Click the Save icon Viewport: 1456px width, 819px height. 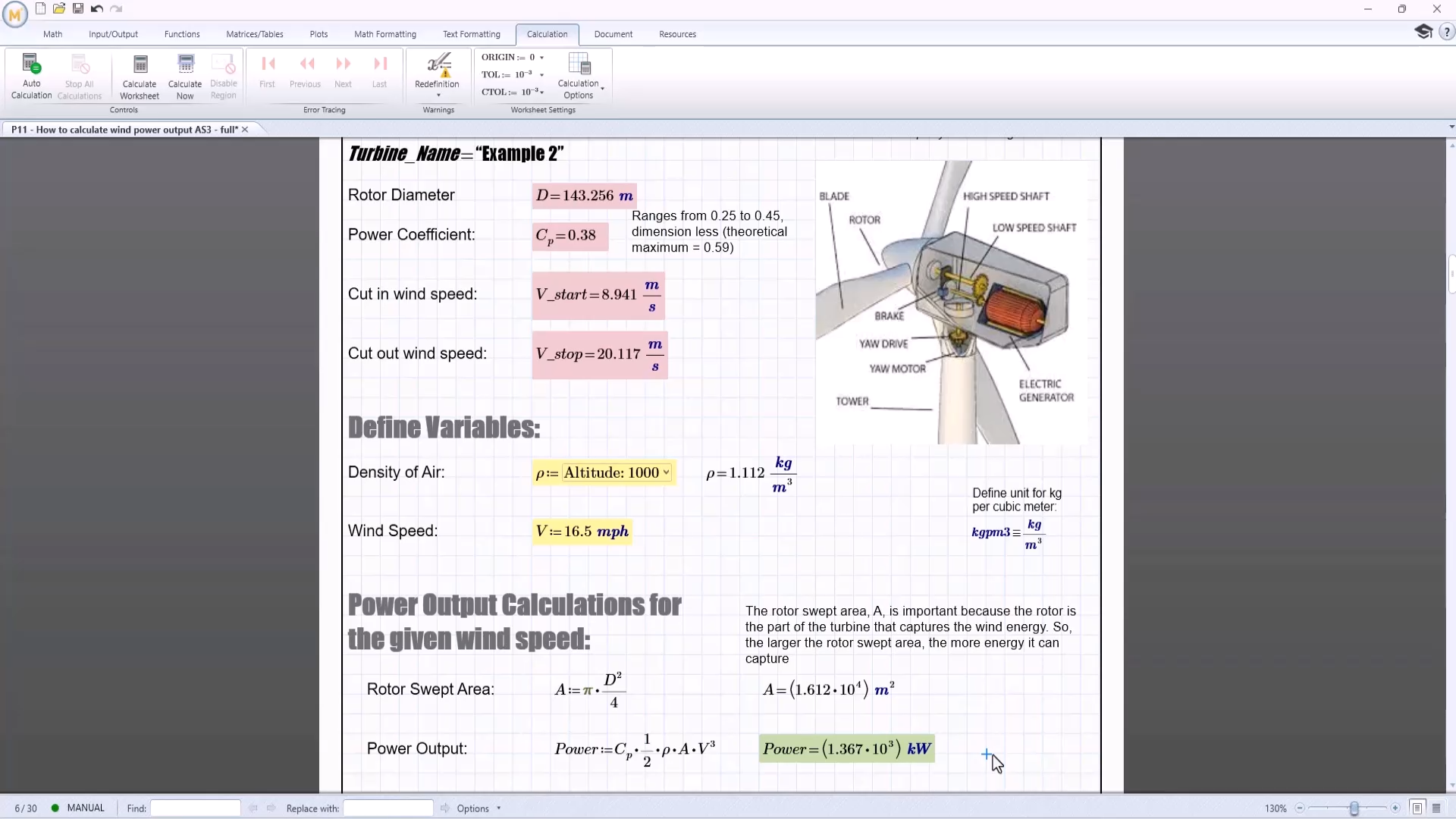77,8
